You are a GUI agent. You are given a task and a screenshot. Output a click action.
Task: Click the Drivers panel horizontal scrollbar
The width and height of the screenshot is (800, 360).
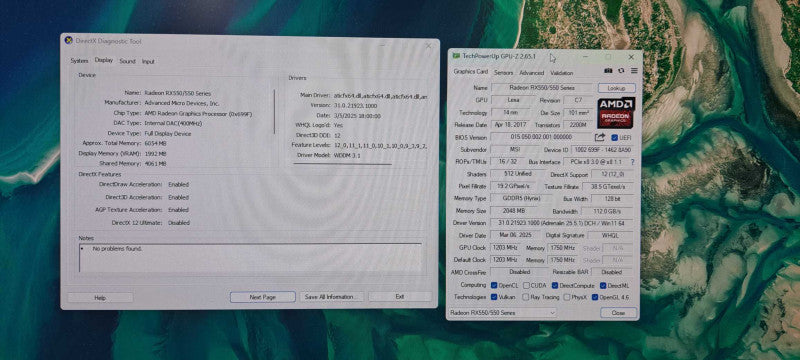tap(342, 164)
